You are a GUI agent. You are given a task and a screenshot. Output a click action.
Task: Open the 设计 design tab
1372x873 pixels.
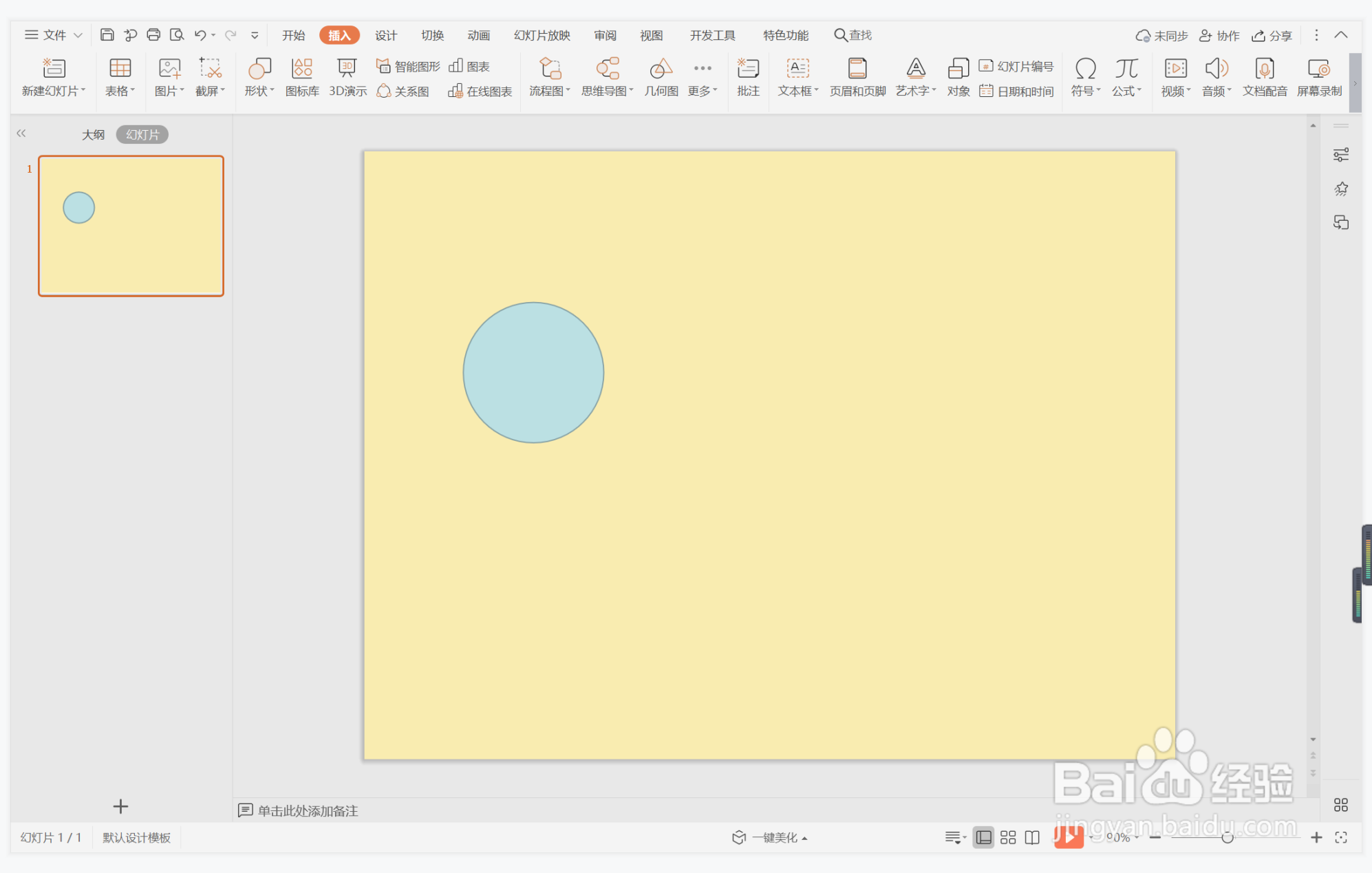[386, 35]
